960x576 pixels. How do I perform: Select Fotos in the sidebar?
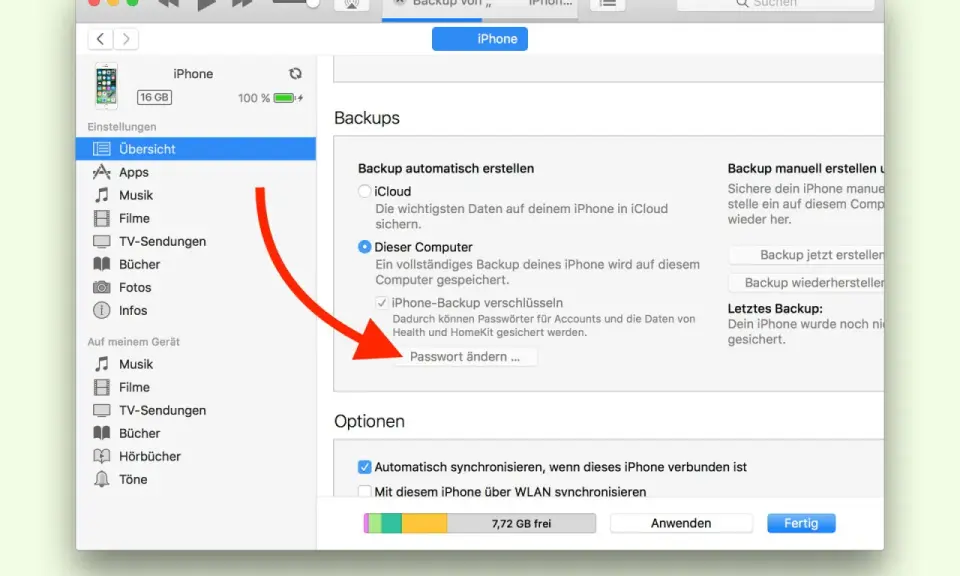tap(196, 287)
